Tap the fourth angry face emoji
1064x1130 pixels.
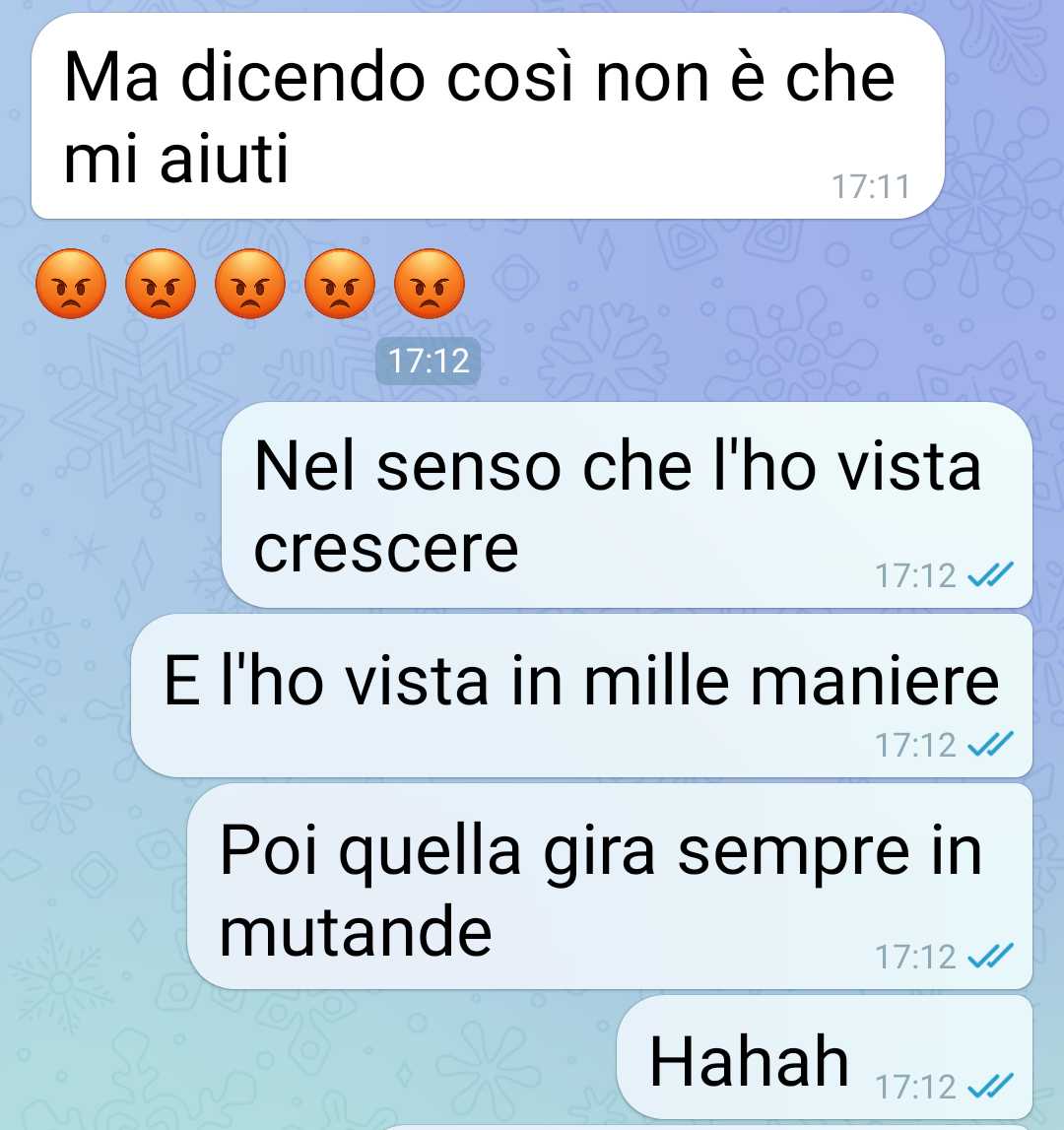tap(340, 284)
